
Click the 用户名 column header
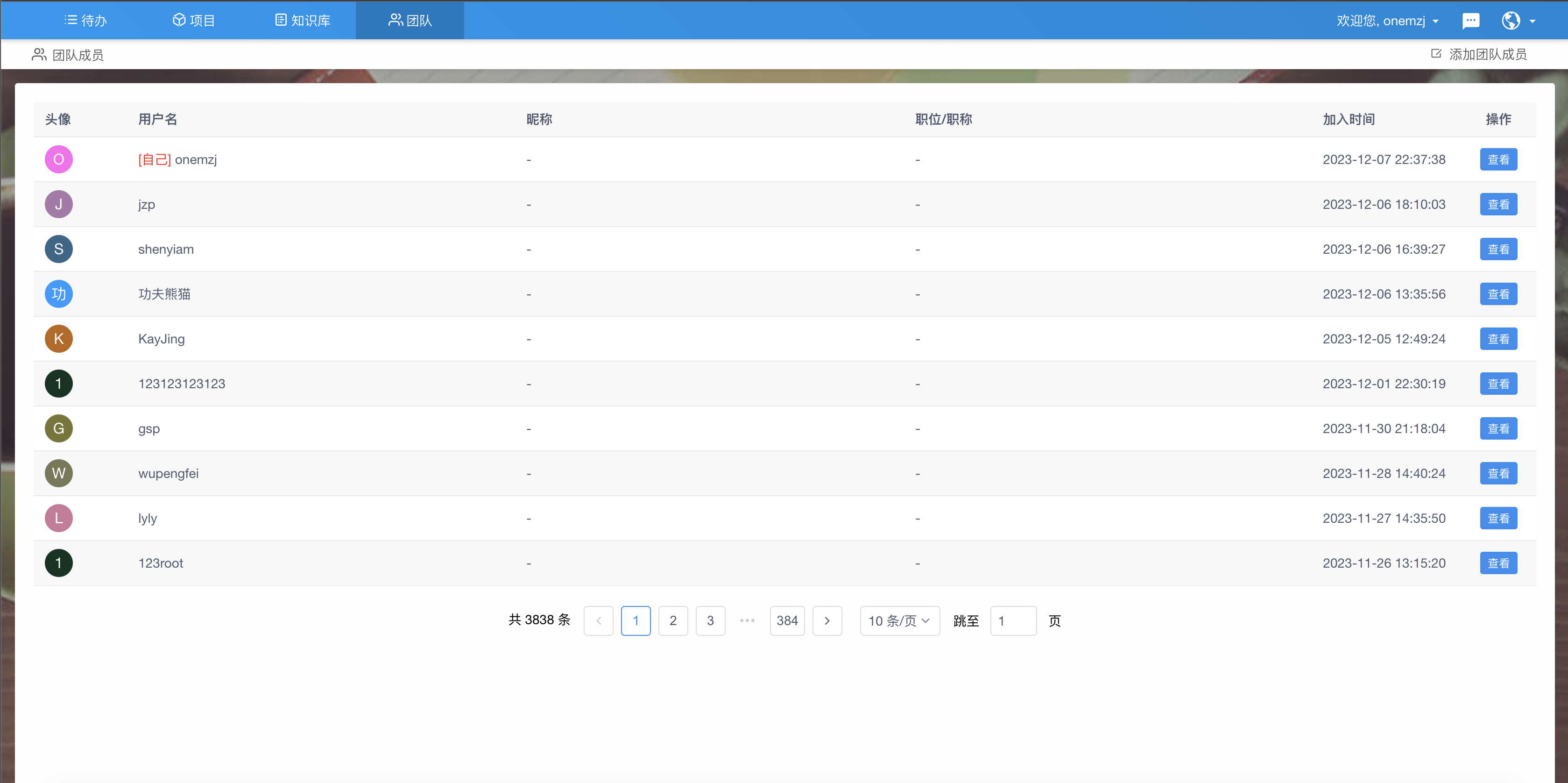pos(158,119)
